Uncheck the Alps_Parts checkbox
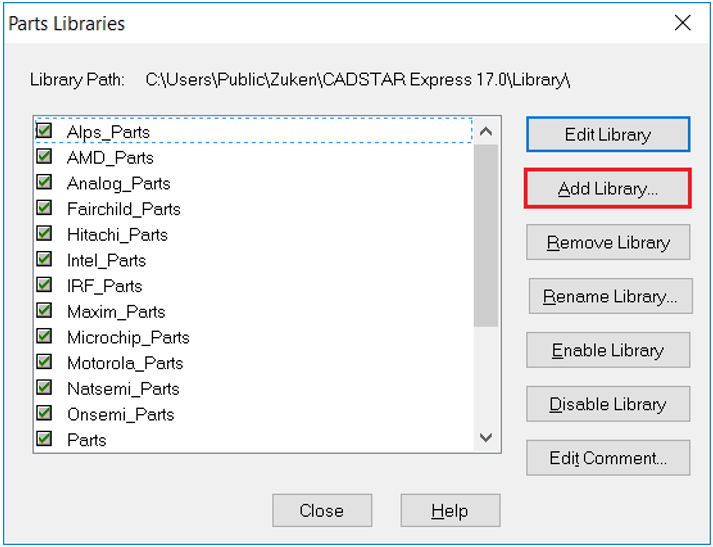The width and height of the screenshot is (713, 547). 44,131
